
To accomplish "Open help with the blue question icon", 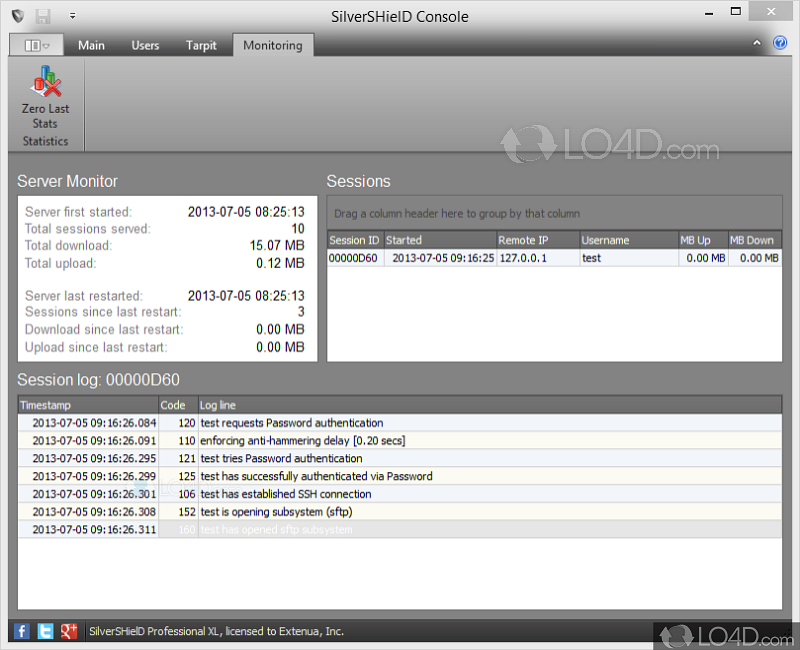I will click(780, 43).
